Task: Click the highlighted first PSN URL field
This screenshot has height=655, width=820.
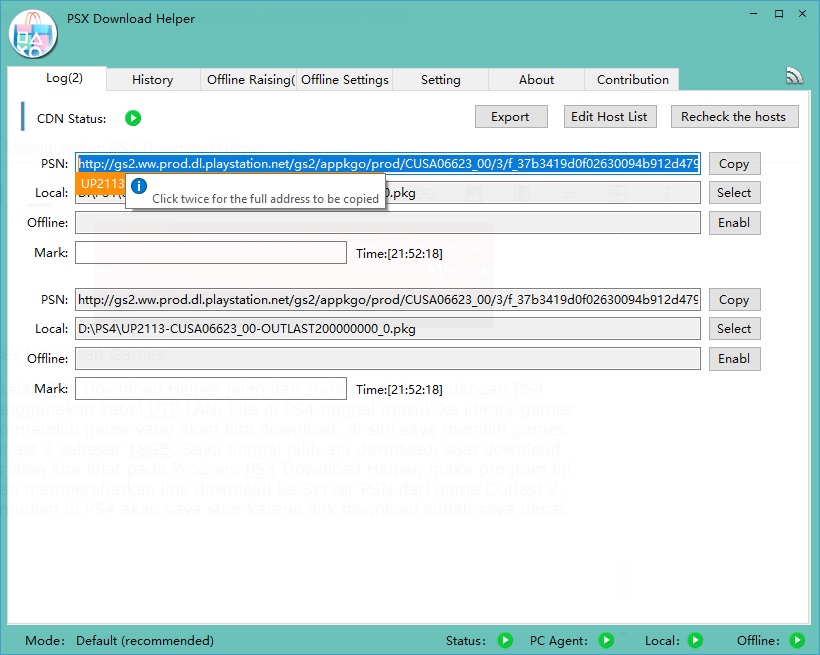Action: [x=388, y=164]
